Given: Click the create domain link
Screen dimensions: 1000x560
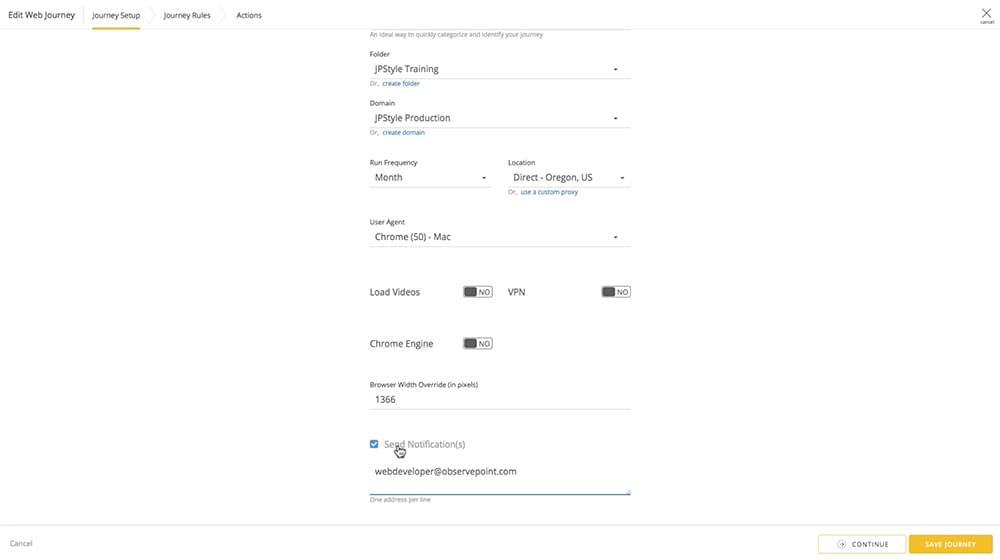Looking at the screenshot, I should click(403, 132).
